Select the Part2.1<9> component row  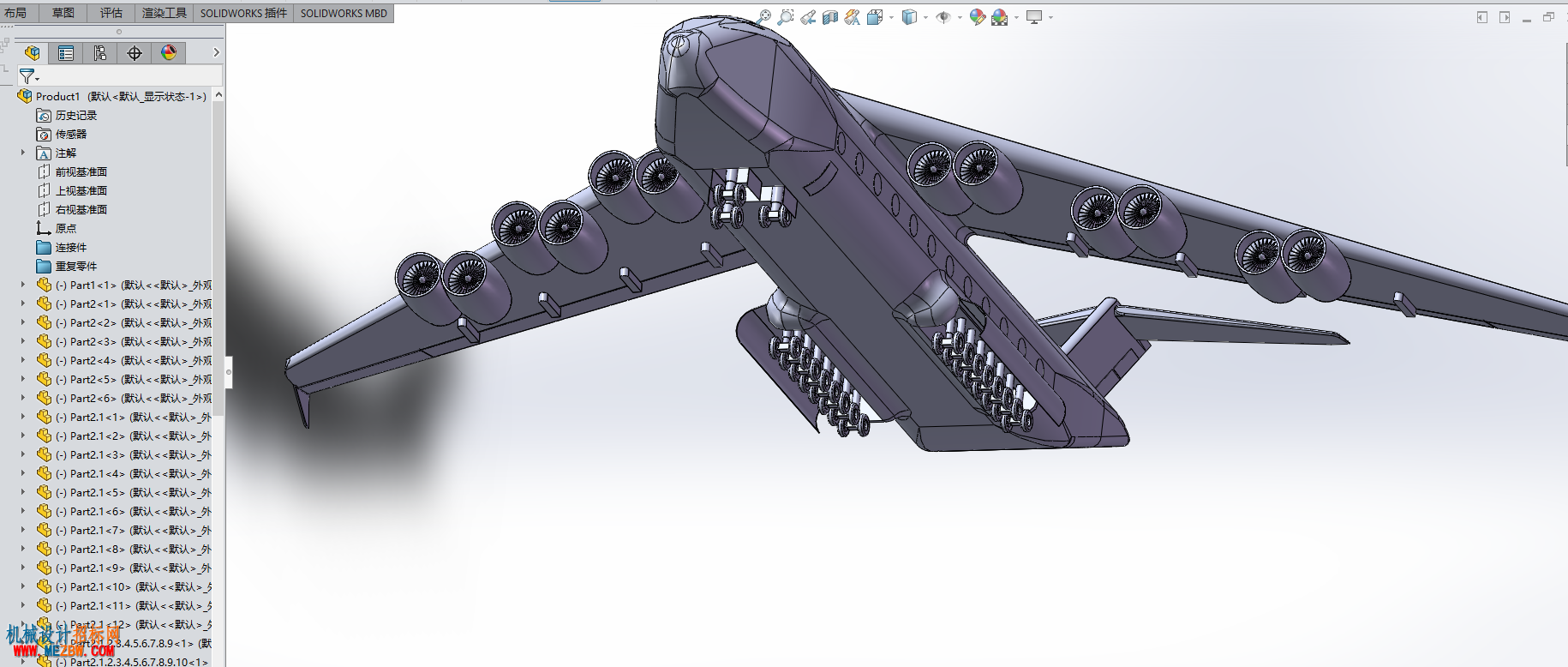[124, 568]
